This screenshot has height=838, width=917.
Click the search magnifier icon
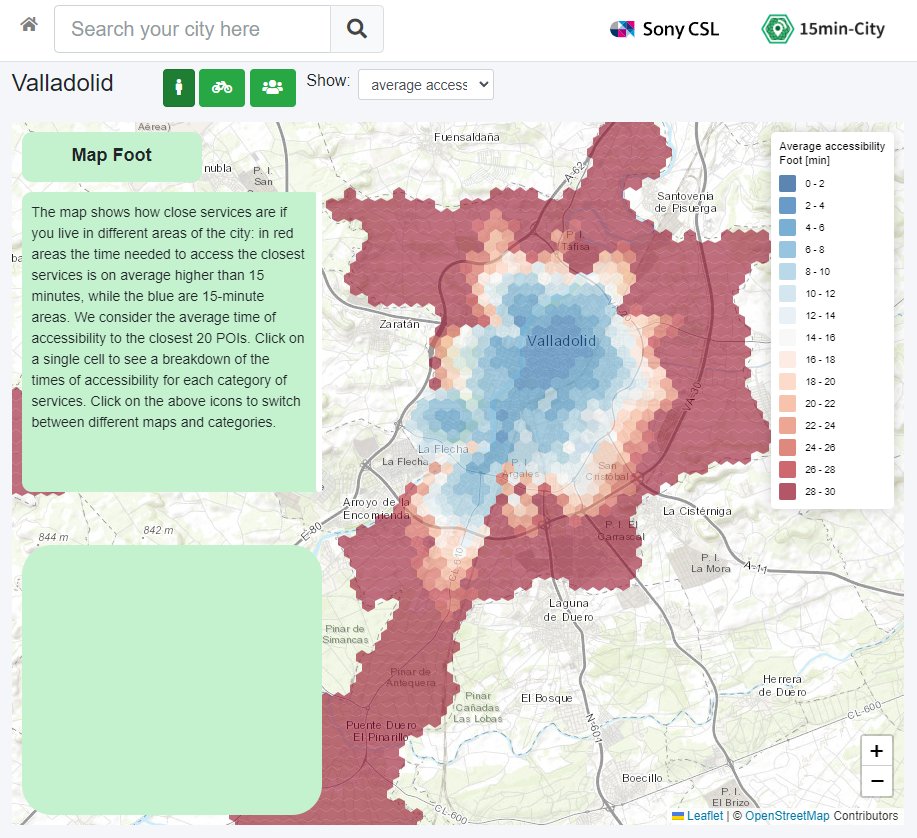(359, 28)
